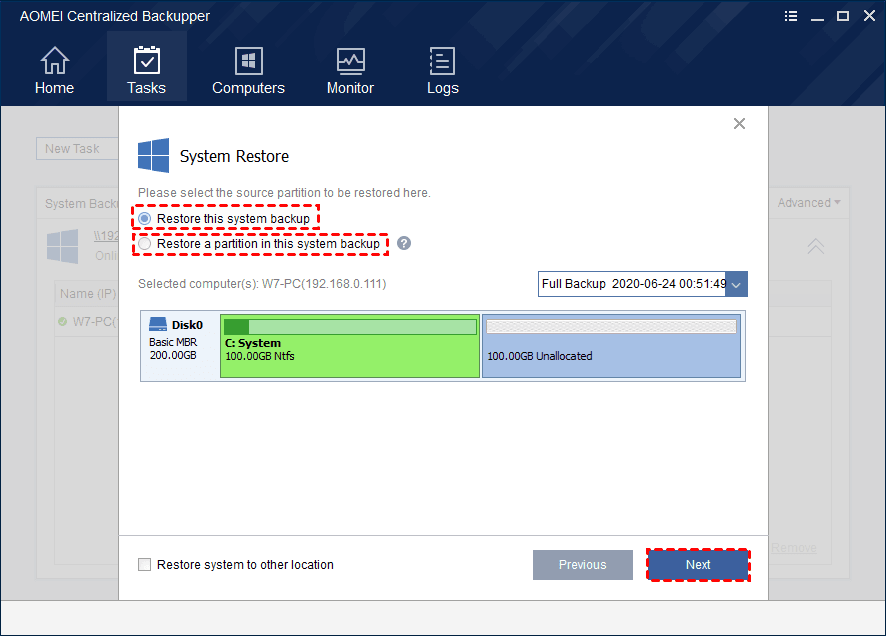
Task: Click the W7-PC row in the background list
Action: 88,321
